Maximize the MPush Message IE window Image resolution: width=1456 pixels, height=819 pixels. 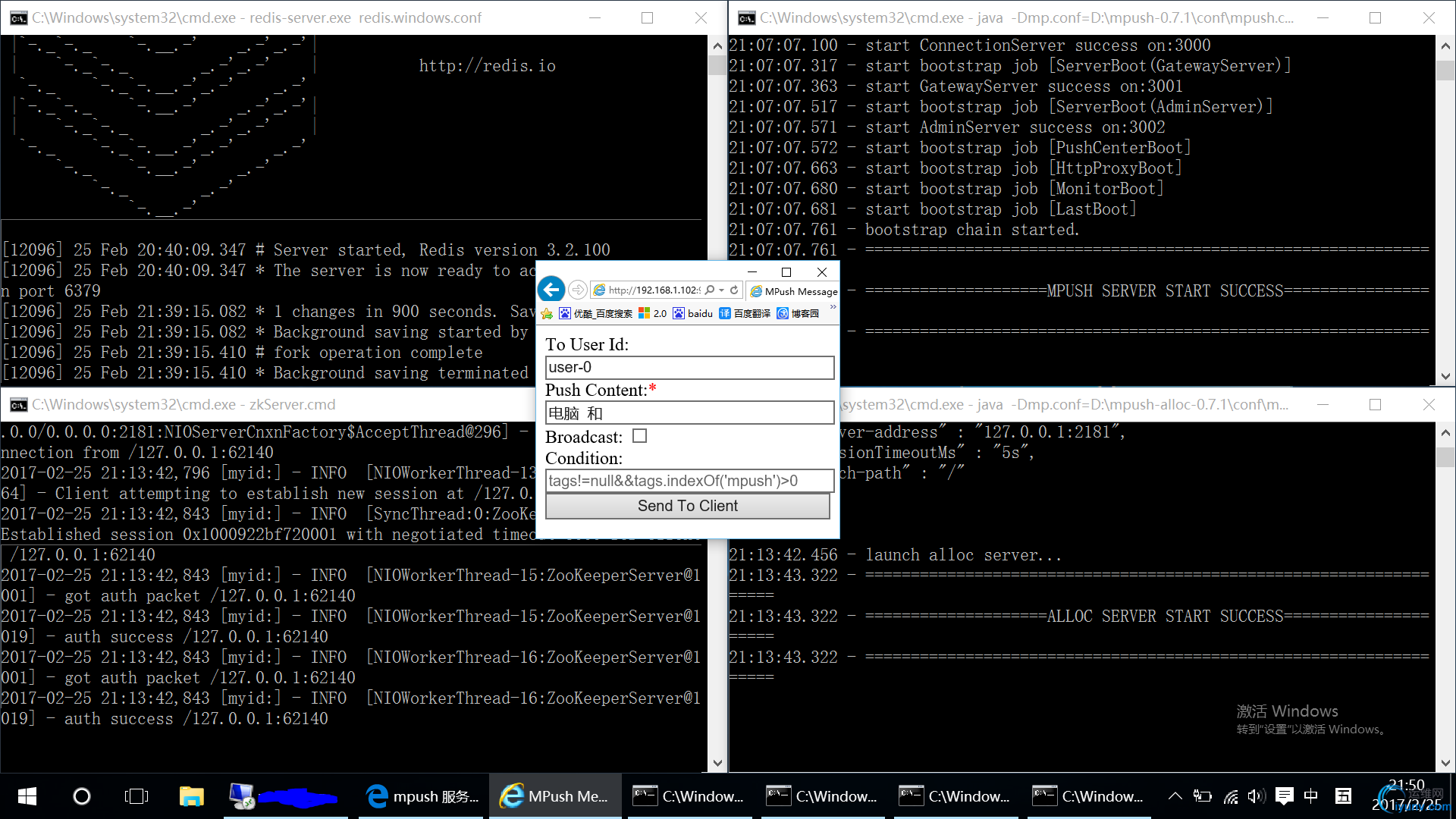[x=786, y=271]
